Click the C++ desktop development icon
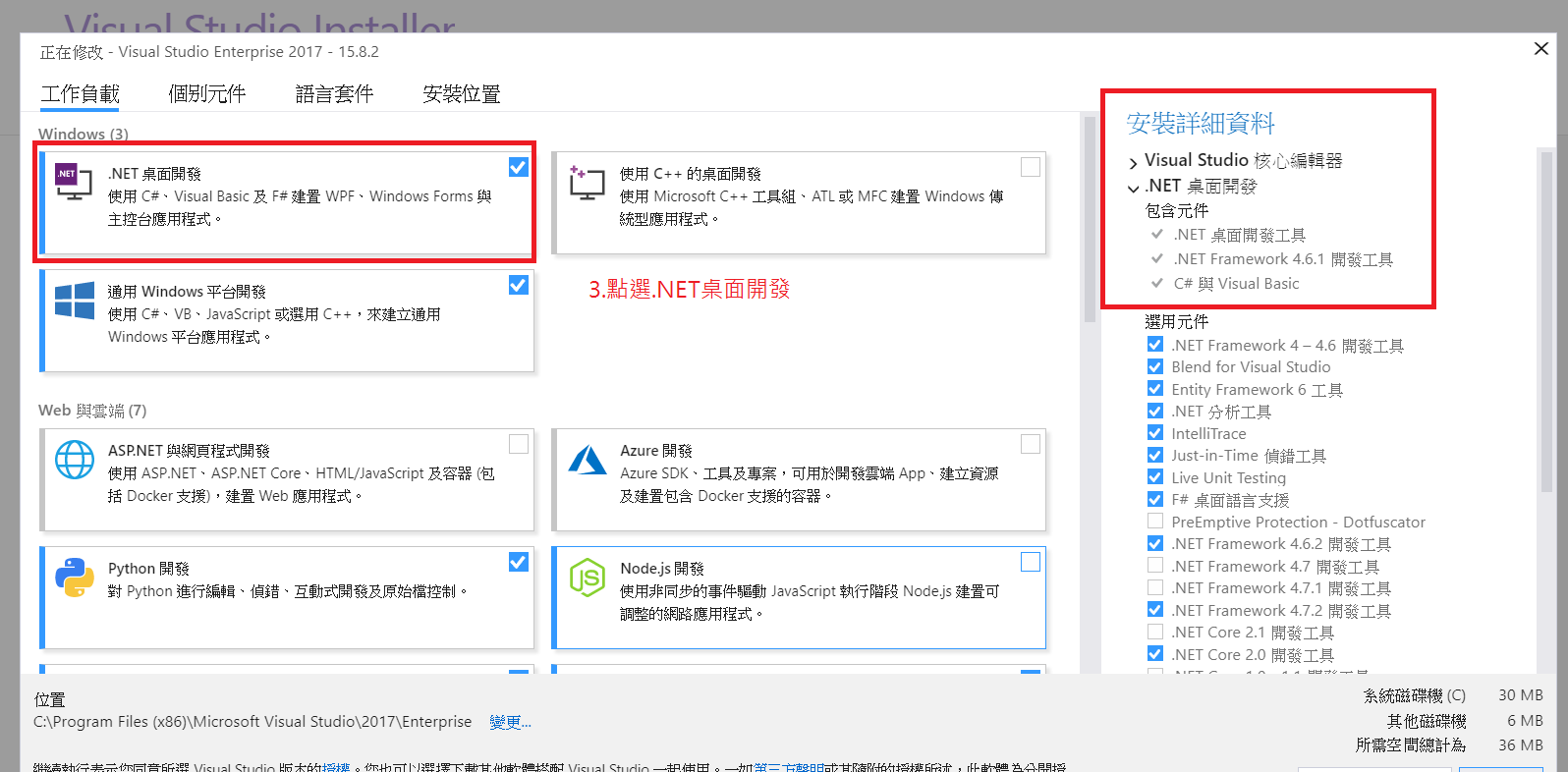The image size is (1568, 772). (587, 182)
